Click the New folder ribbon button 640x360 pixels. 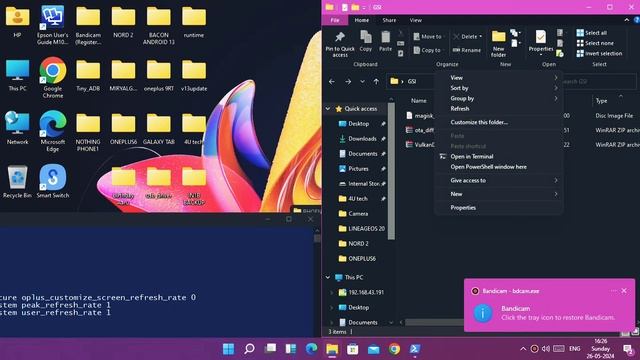click(498, 43)
